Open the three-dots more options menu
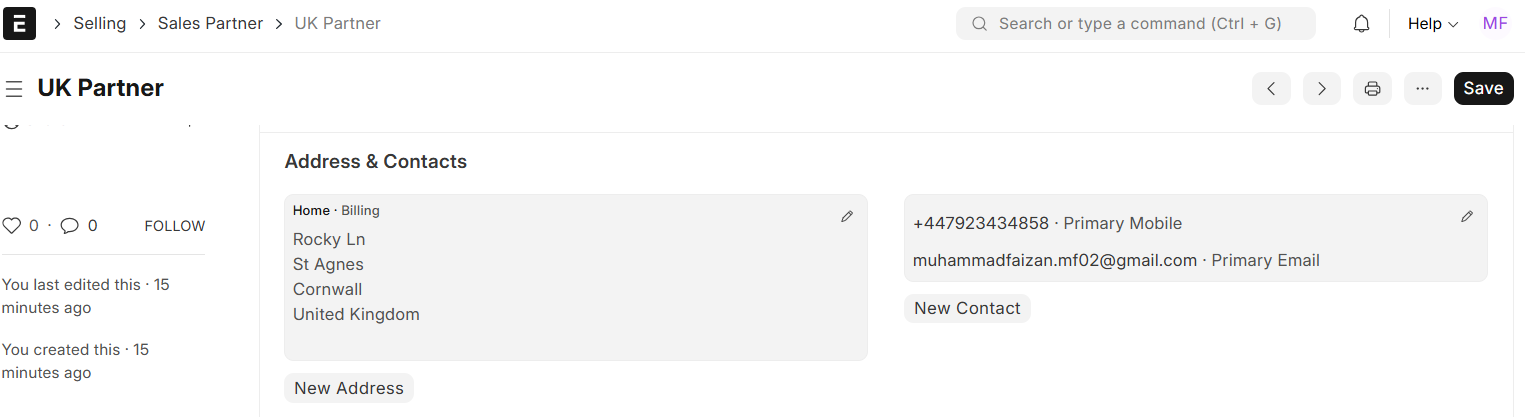Image resolution: width=1525 pixels, height=417 pixels. click(1423, 88)
